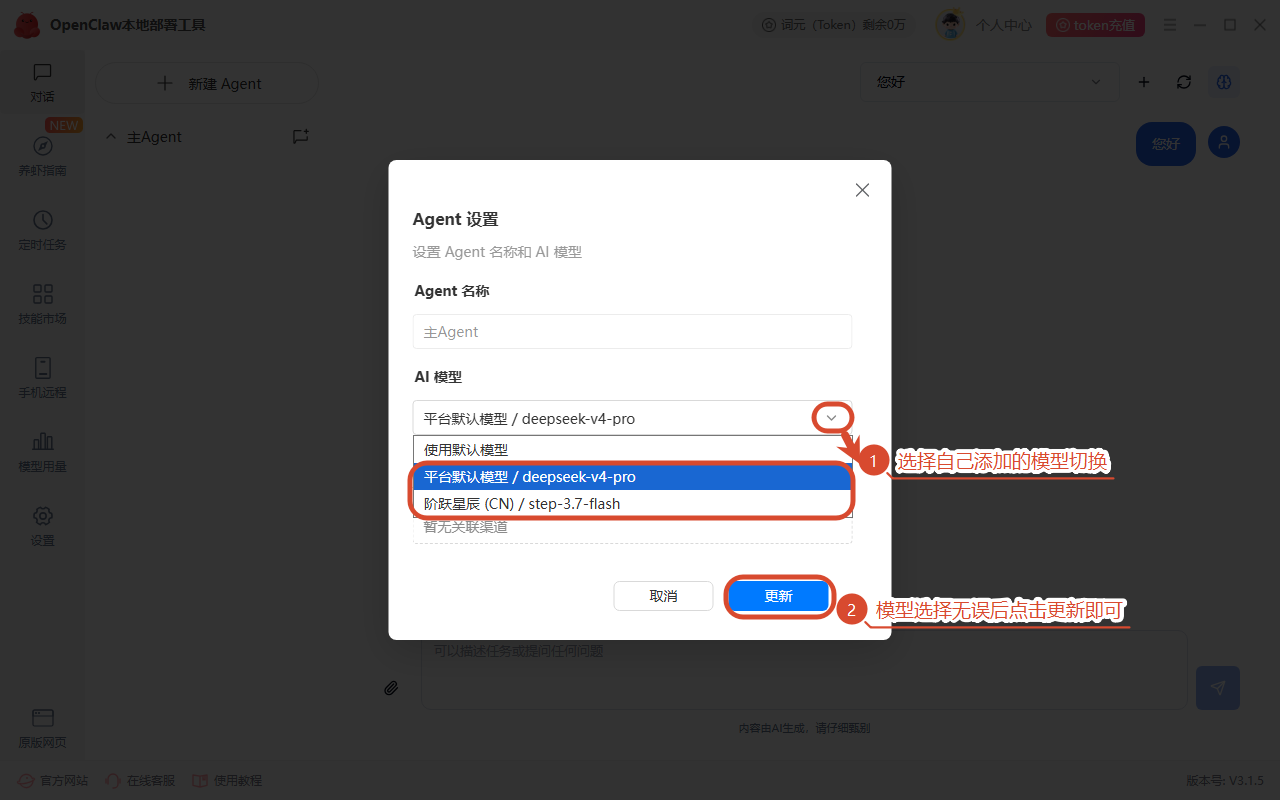Click the token充值 button
Image resolution: width=1280 pixels, height=800 pixels.
pos(1095,25)
